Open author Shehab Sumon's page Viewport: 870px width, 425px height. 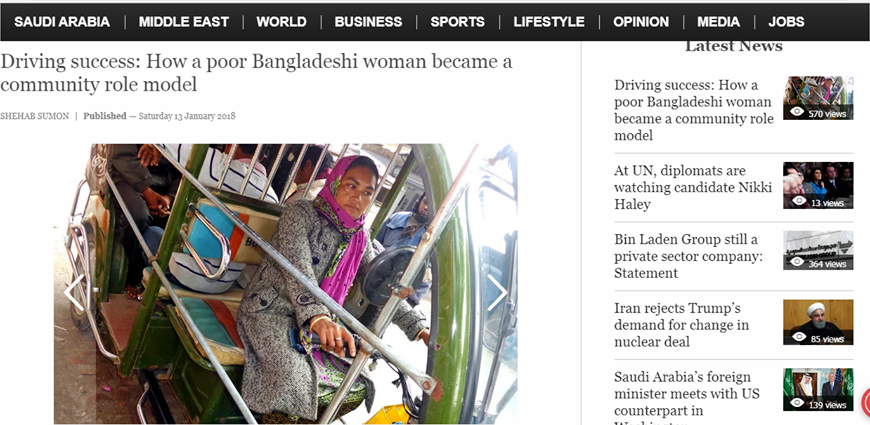[x=34, y=116]
